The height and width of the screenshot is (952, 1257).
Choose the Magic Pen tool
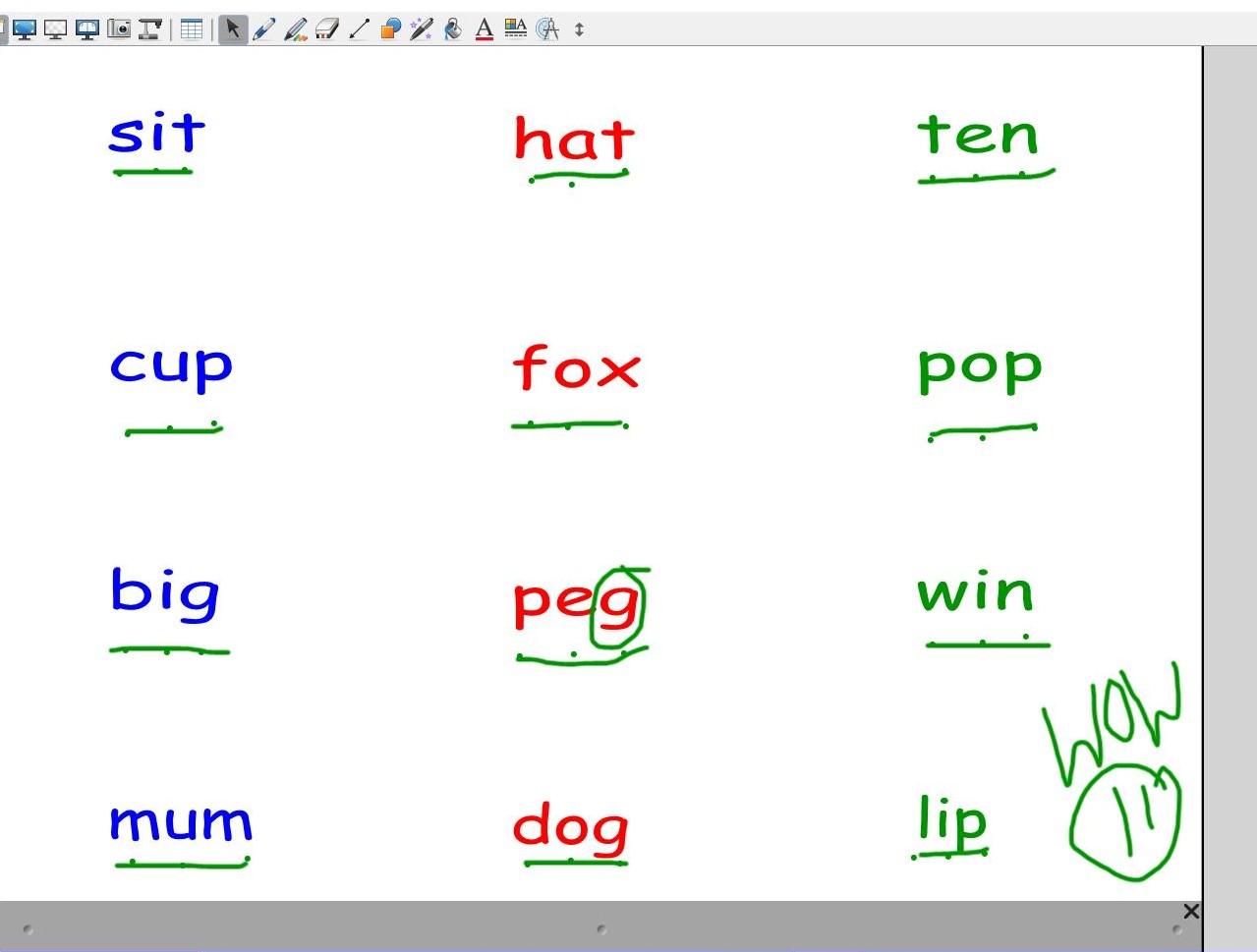pos(422,29)
